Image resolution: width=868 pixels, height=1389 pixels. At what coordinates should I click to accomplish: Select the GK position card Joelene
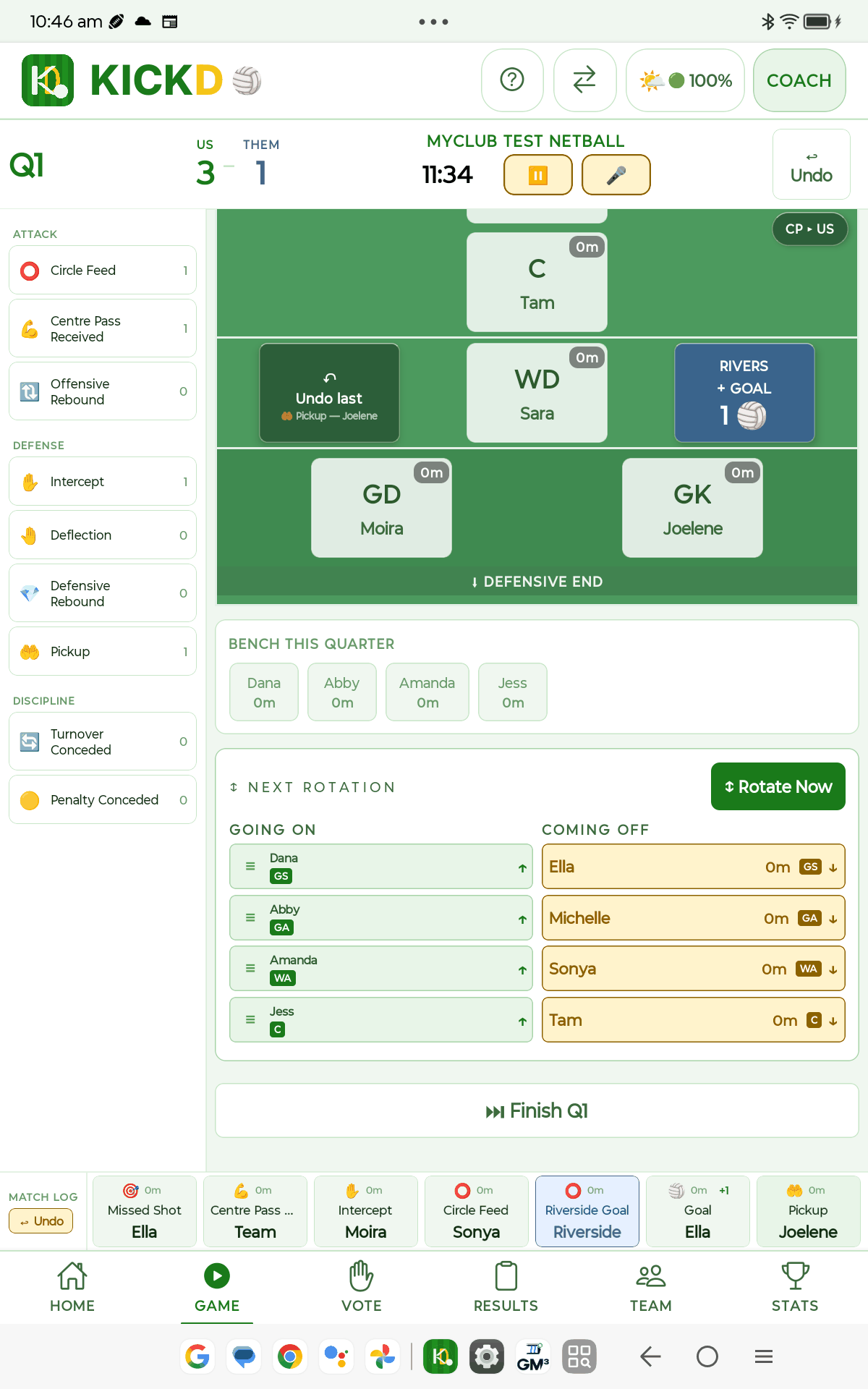[692, 508]
